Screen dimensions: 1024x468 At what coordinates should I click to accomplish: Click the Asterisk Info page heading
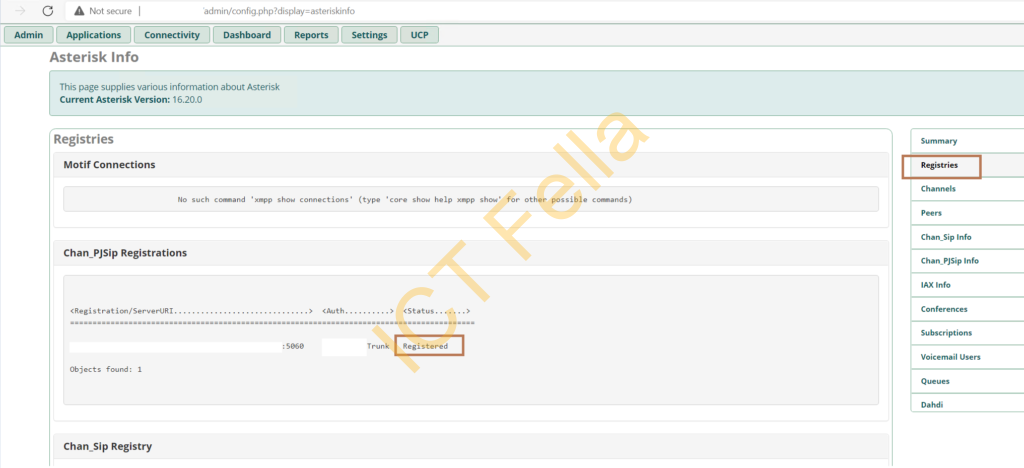pos(94,57)
